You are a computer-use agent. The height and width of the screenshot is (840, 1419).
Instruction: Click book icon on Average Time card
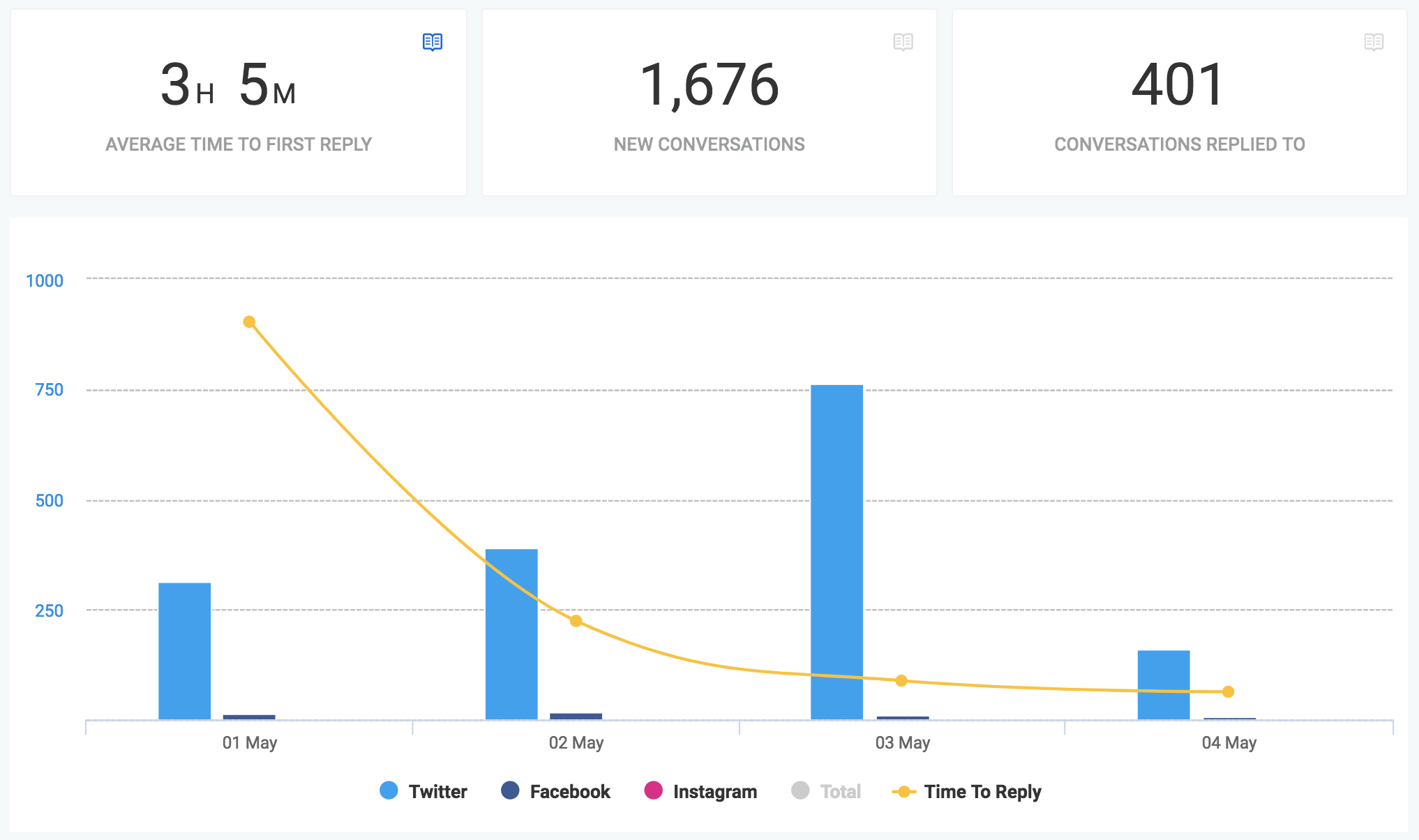click(433, 42)
